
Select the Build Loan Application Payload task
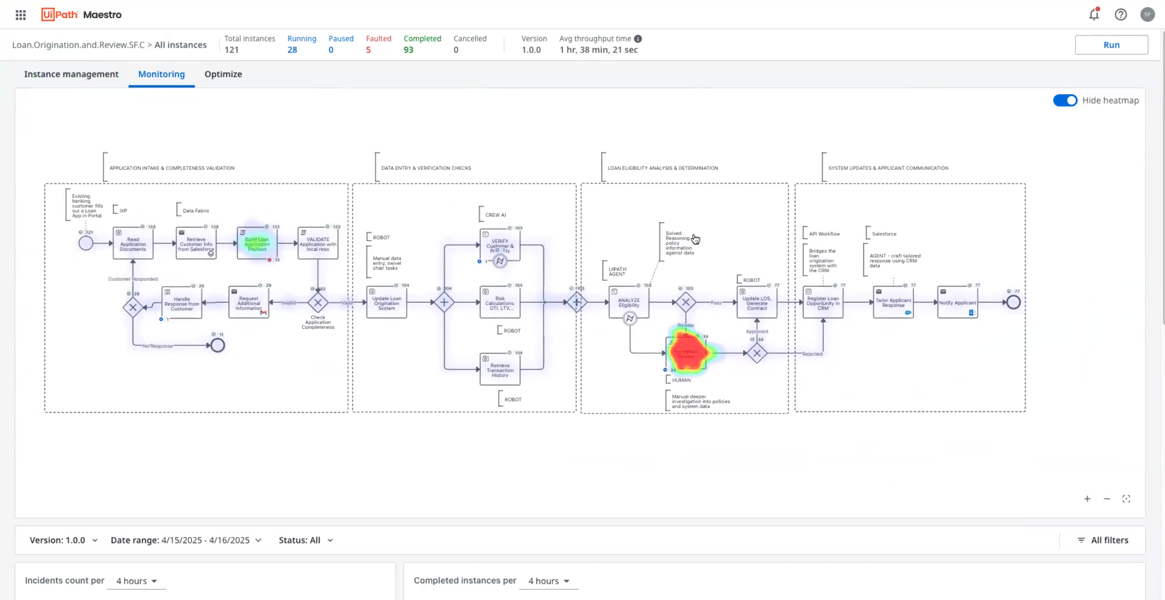pos(256,243)
